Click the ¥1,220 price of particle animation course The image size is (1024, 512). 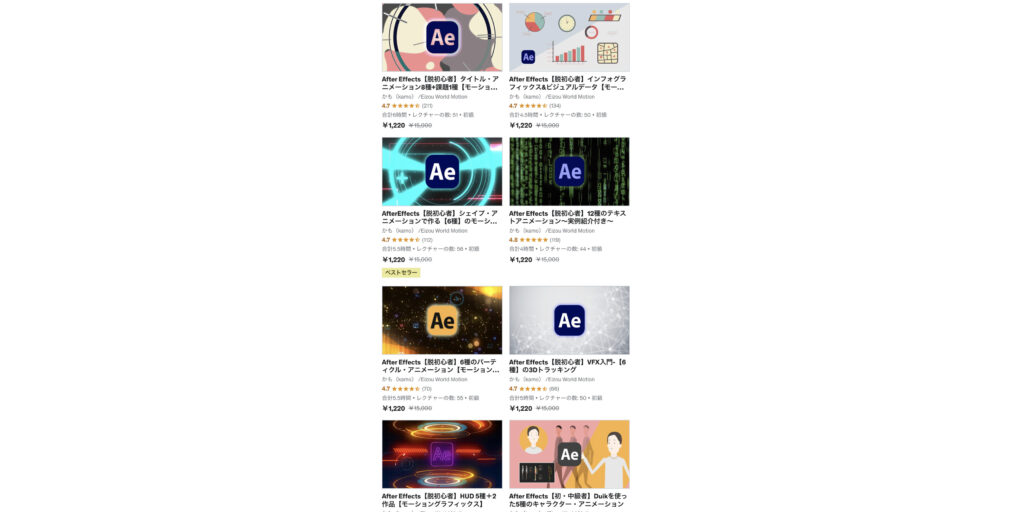coord(394,408)
